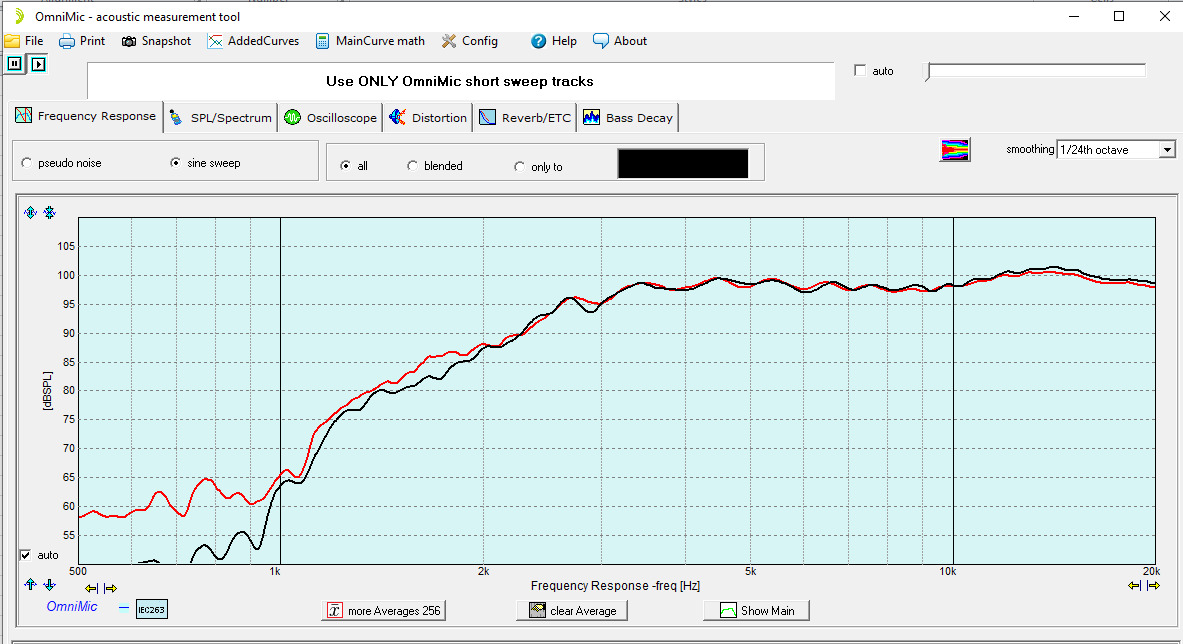Click vertical expand arrows icon above graph

pos(30,212)
